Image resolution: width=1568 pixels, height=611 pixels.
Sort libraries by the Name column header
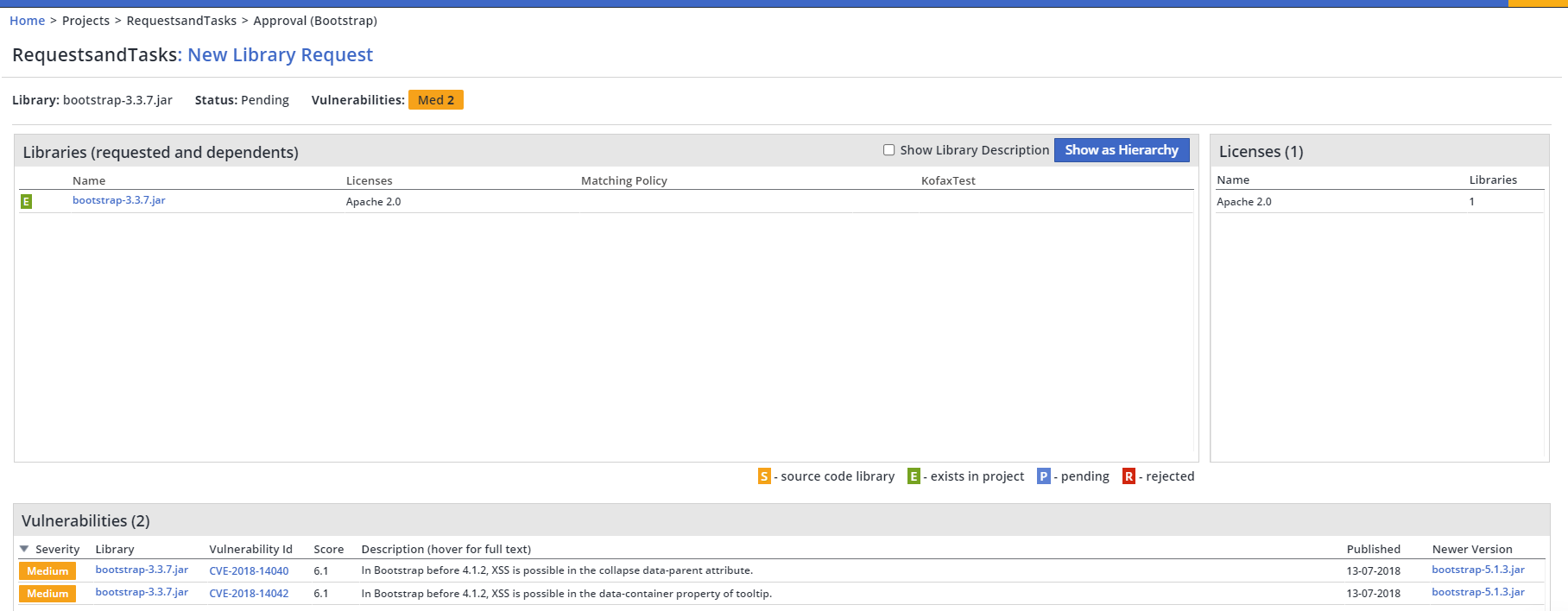[89, 180]
